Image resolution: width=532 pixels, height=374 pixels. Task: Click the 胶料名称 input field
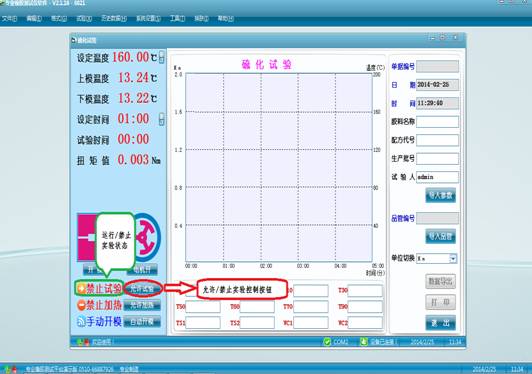click(x=437, y=121)
